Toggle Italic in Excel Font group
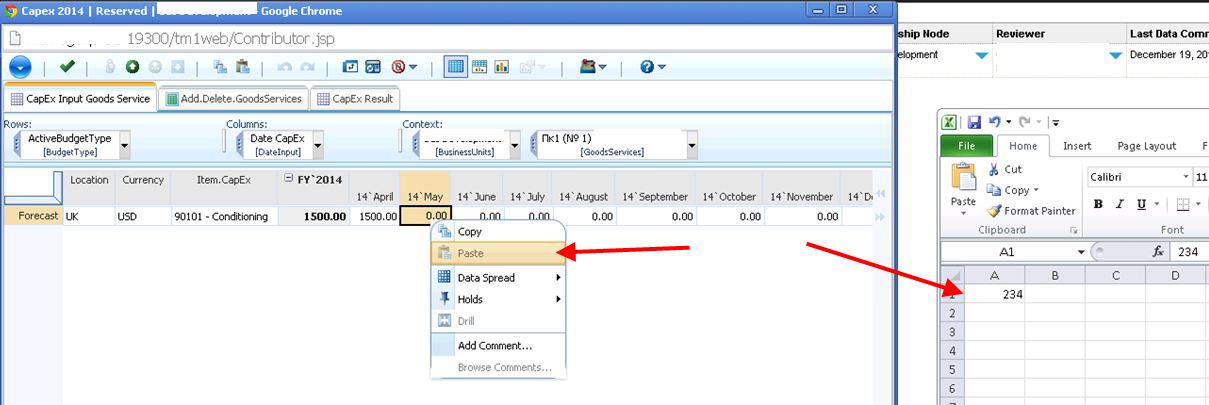The height and width of the screenshot is (405, 1209). (1120, 204)
